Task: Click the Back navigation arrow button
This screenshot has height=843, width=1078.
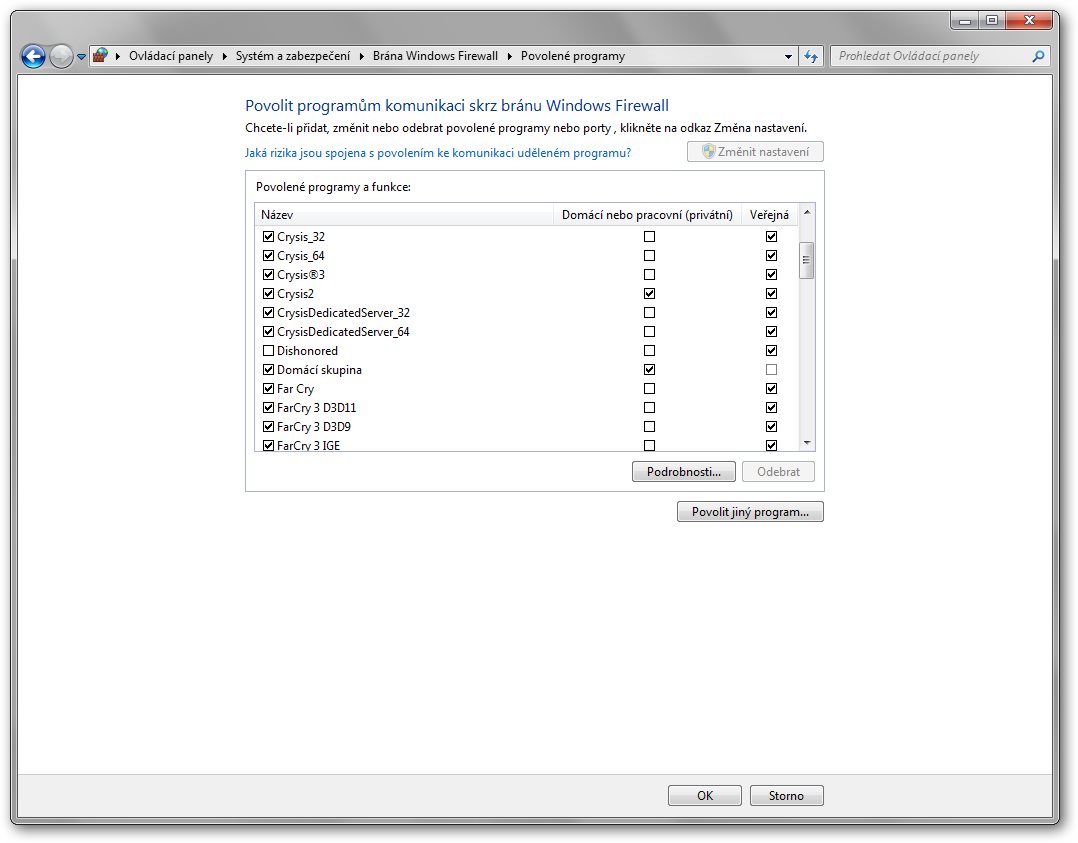Action: pos(33,57)
